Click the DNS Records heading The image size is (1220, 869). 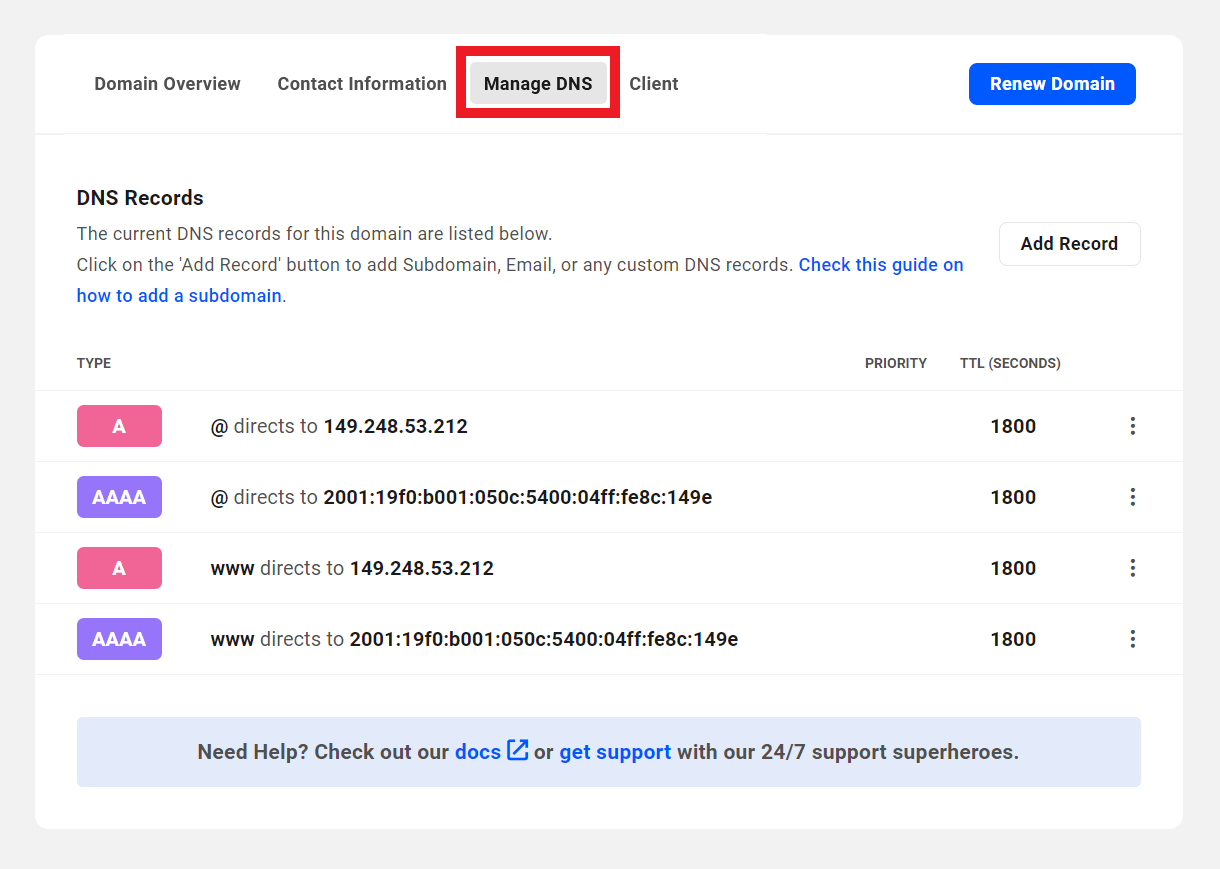coord(140,198)
